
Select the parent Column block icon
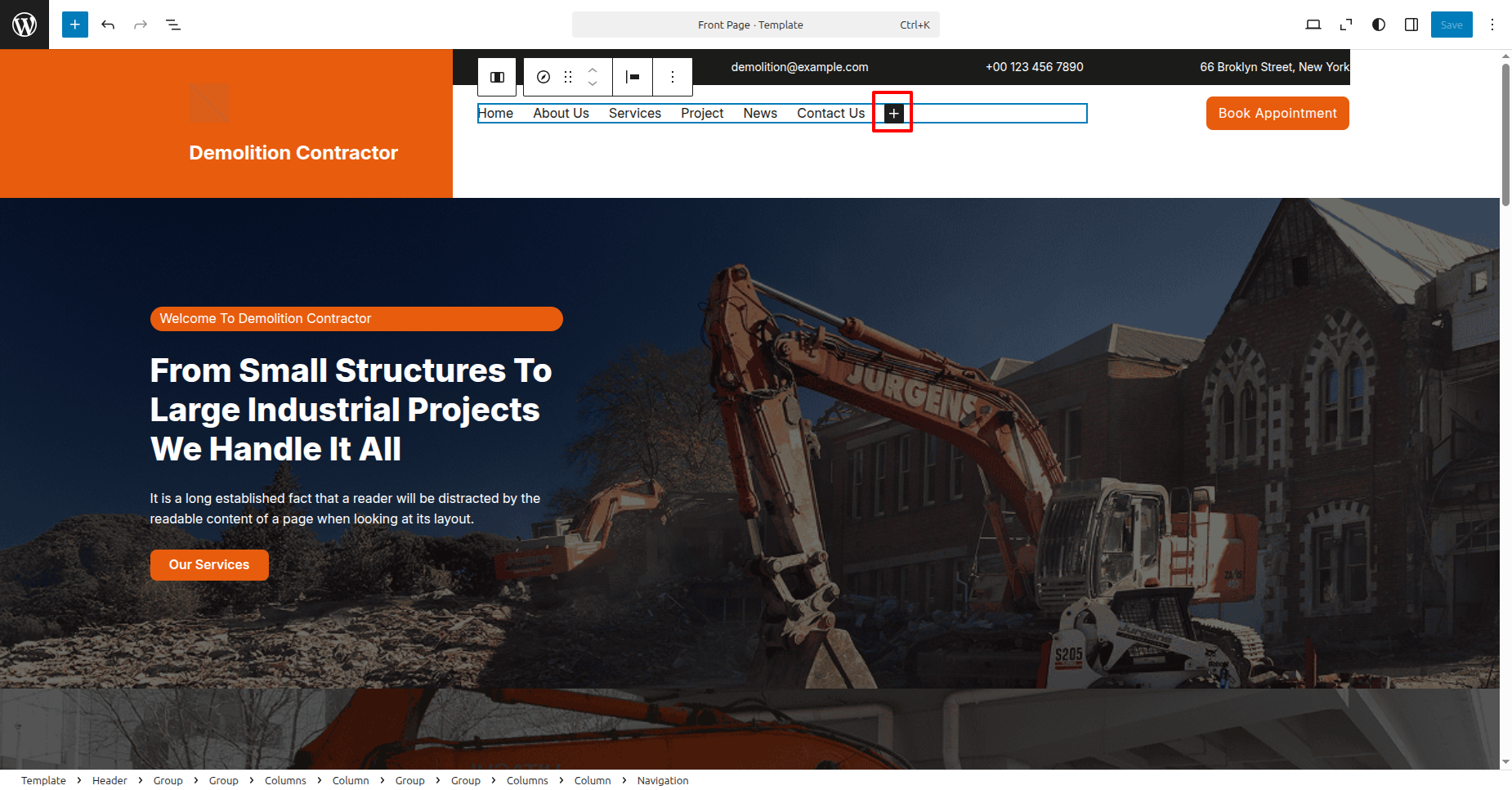click(497, 77)
